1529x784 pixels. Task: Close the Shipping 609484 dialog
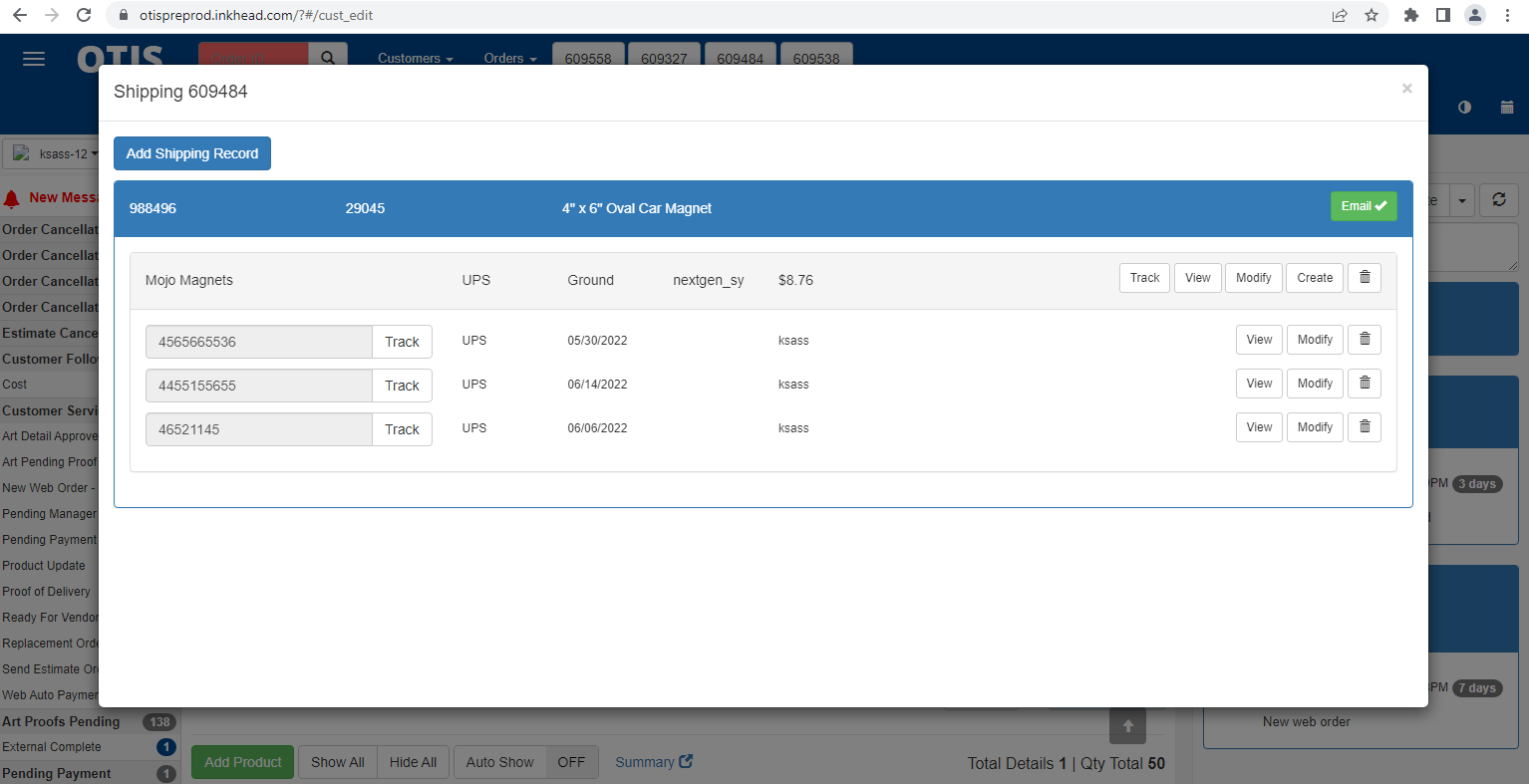click(x=1406, y=89)
